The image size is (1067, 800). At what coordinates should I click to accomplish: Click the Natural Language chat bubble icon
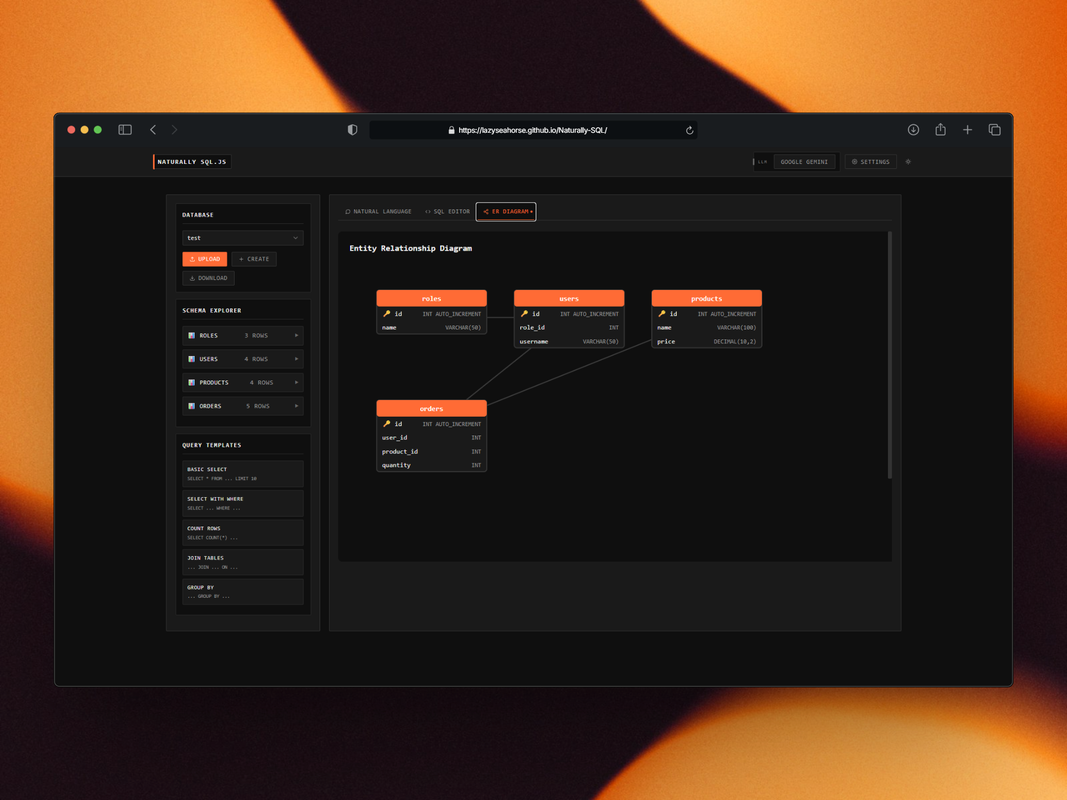pyautogui.click(x=348, y=212)
